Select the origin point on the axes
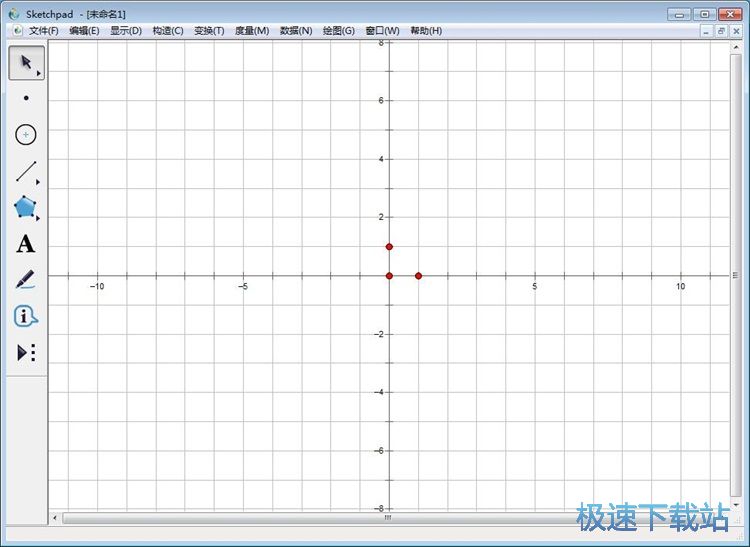 (389, 276)
